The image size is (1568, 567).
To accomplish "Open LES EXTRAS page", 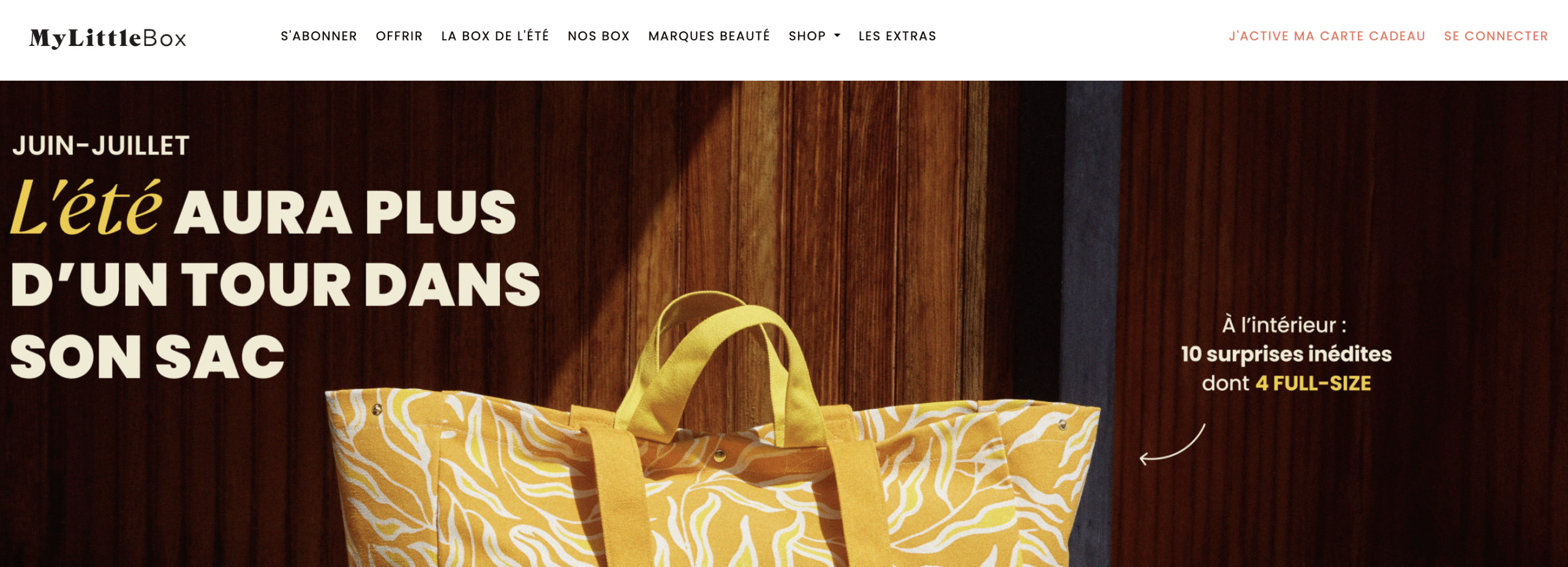I will pos(897,36).
